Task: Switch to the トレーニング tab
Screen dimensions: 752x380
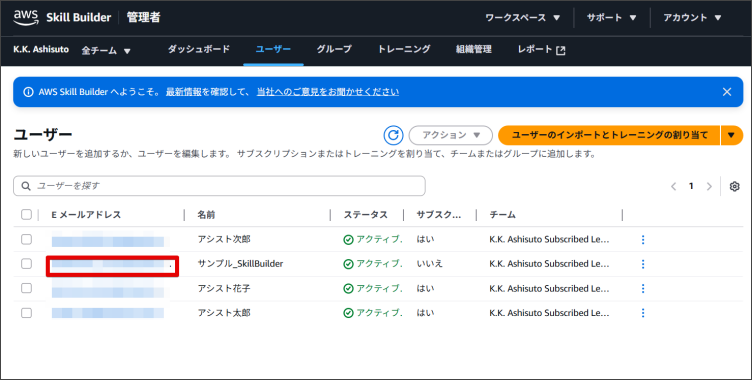Action: click(x=404, y=49)
